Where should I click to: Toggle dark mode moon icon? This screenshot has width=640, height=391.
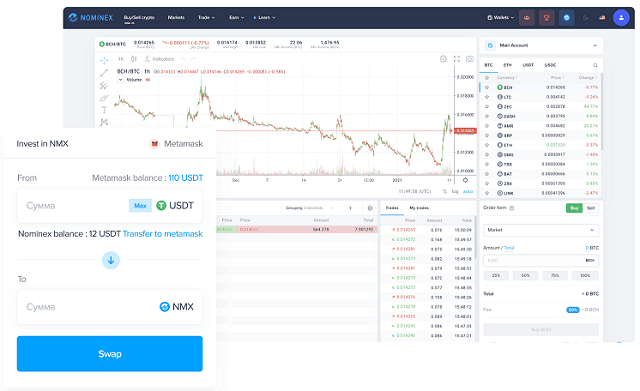585,18
